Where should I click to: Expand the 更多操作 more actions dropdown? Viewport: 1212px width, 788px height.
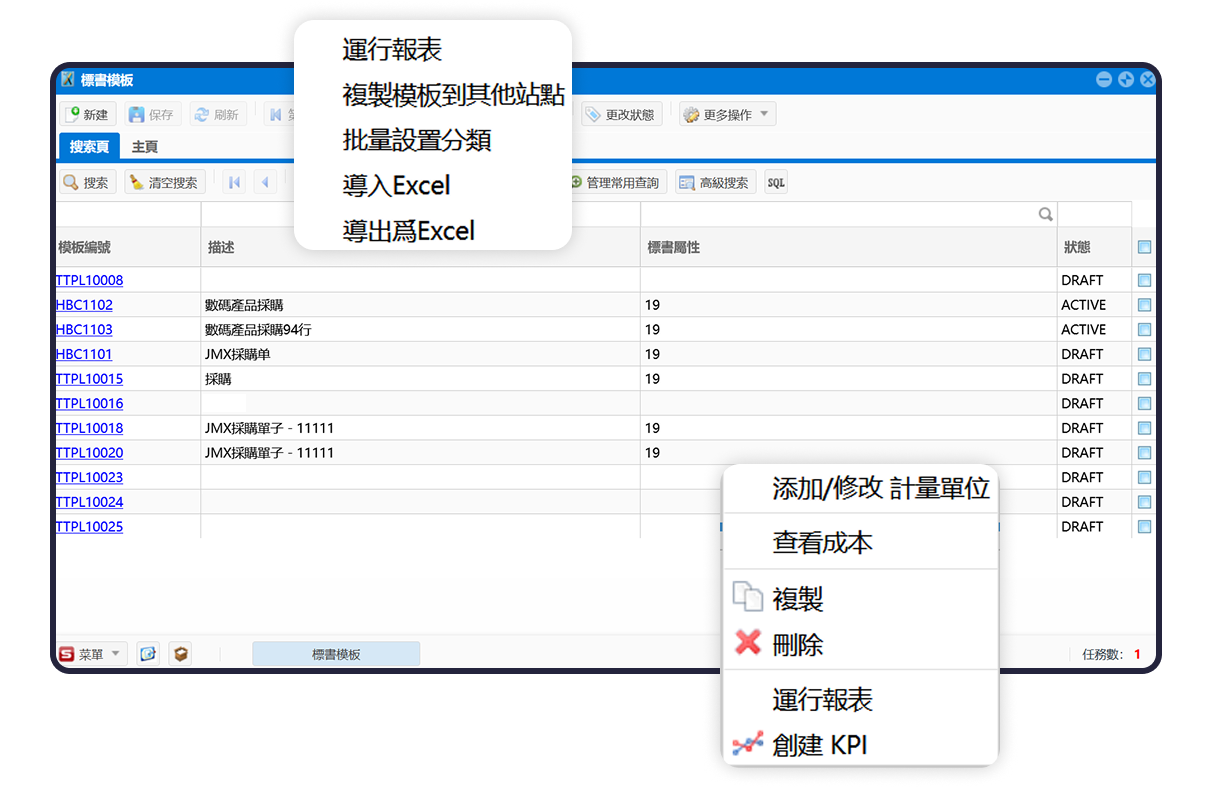click(727, 115)
